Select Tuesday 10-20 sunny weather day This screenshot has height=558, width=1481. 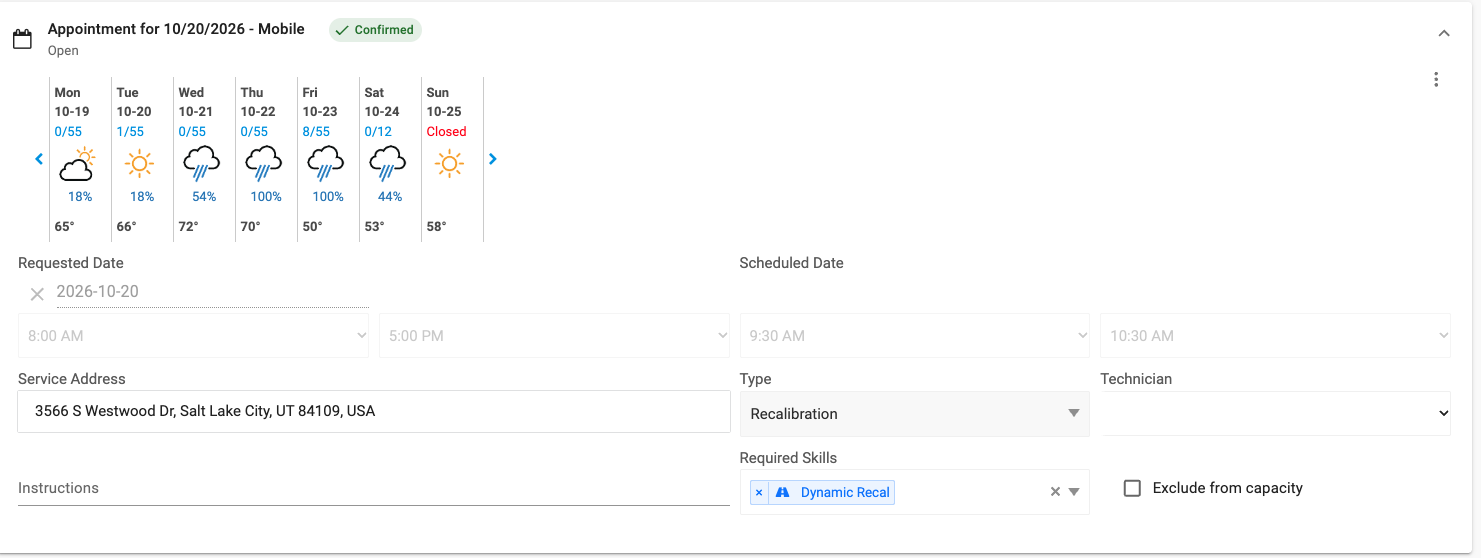[x=142, y=159]
